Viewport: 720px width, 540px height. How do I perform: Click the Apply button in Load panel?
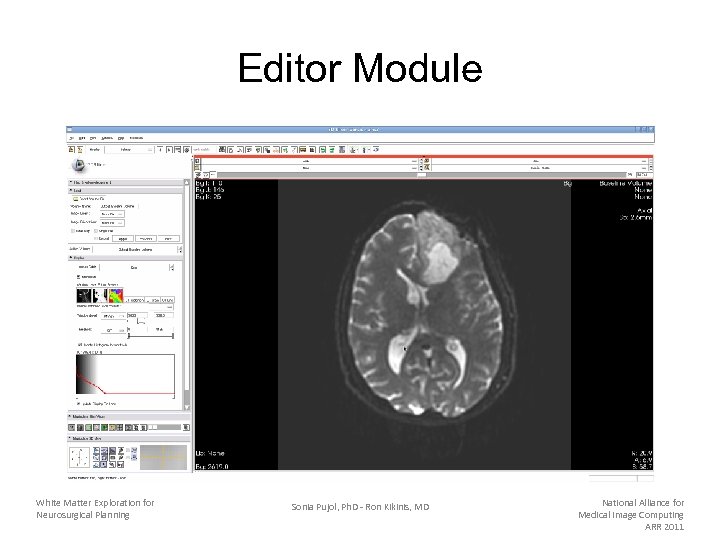(123, 238)
